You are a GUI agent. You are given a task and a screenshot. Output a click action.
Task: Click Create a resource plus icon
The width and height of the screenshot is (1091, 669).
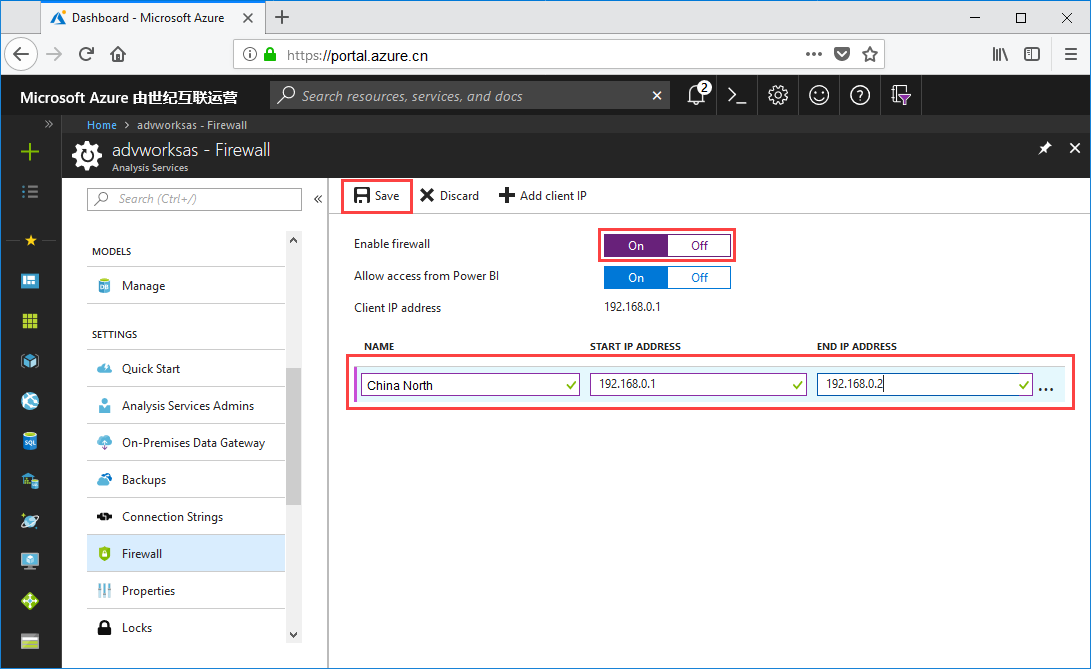click(x=30, y=152)
